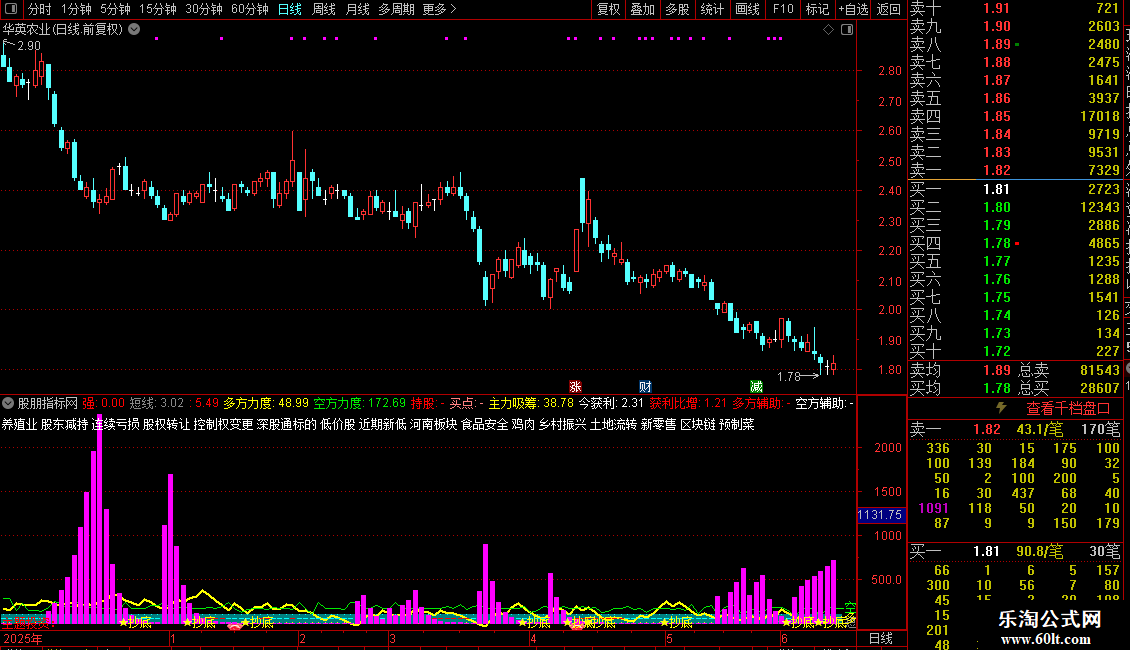Viewport: 1130px width, 650px height.
Task: Click the 返回 back button
Action: click(889, 9)
